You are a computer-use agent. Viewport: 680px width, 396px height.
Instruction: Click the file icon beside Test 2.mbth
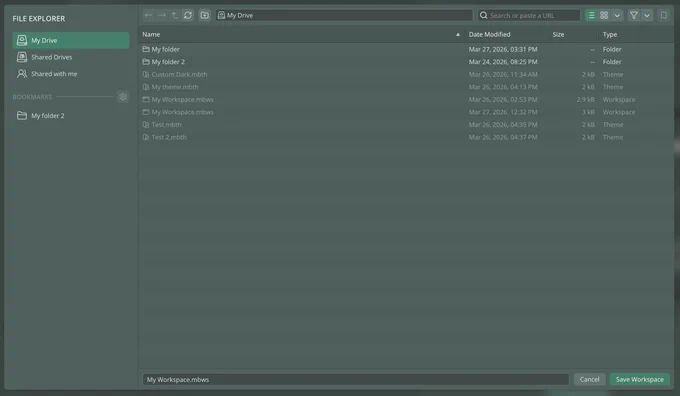[146, 137]
